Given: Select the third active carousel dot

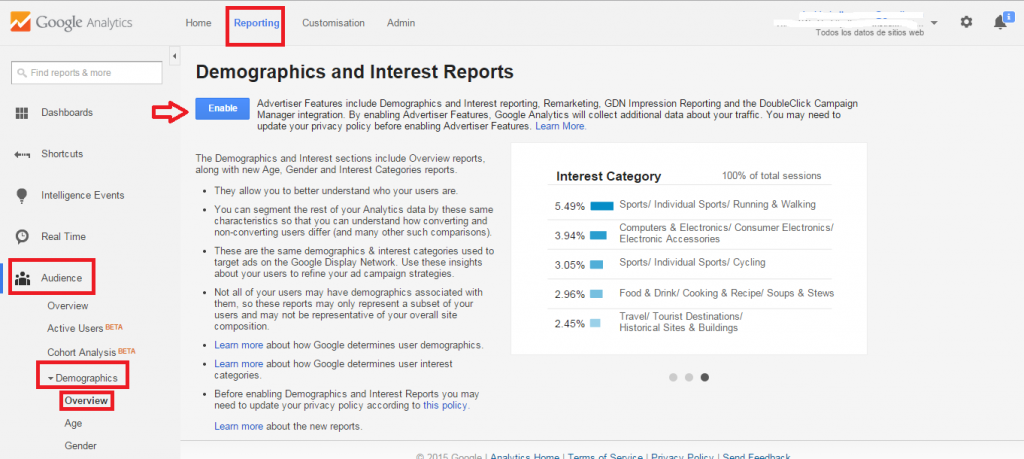Looking at the screenshot, I should click(705, 377).
